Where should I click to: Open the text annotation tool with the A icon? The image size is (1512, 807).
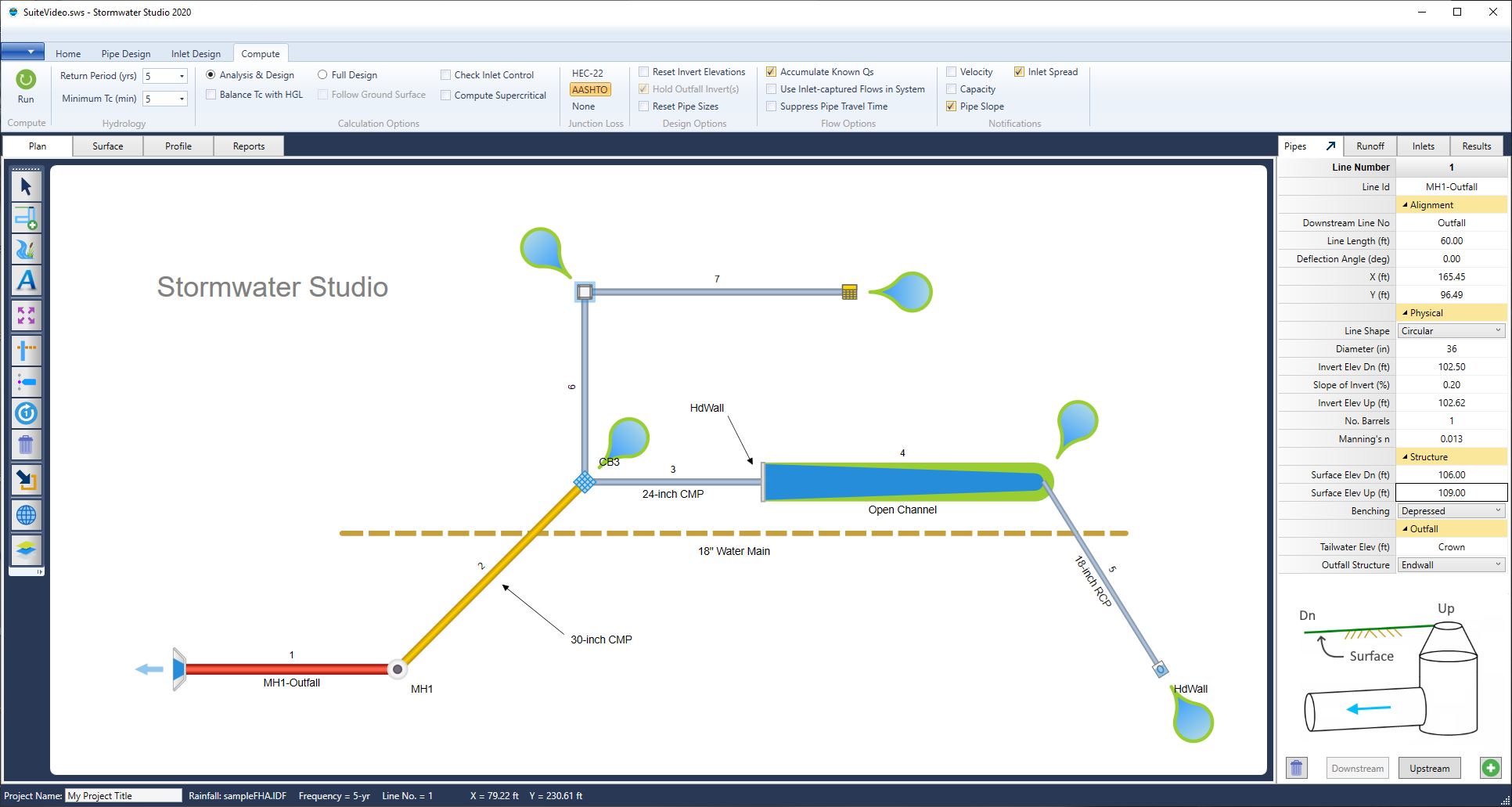tap(26, 281)
